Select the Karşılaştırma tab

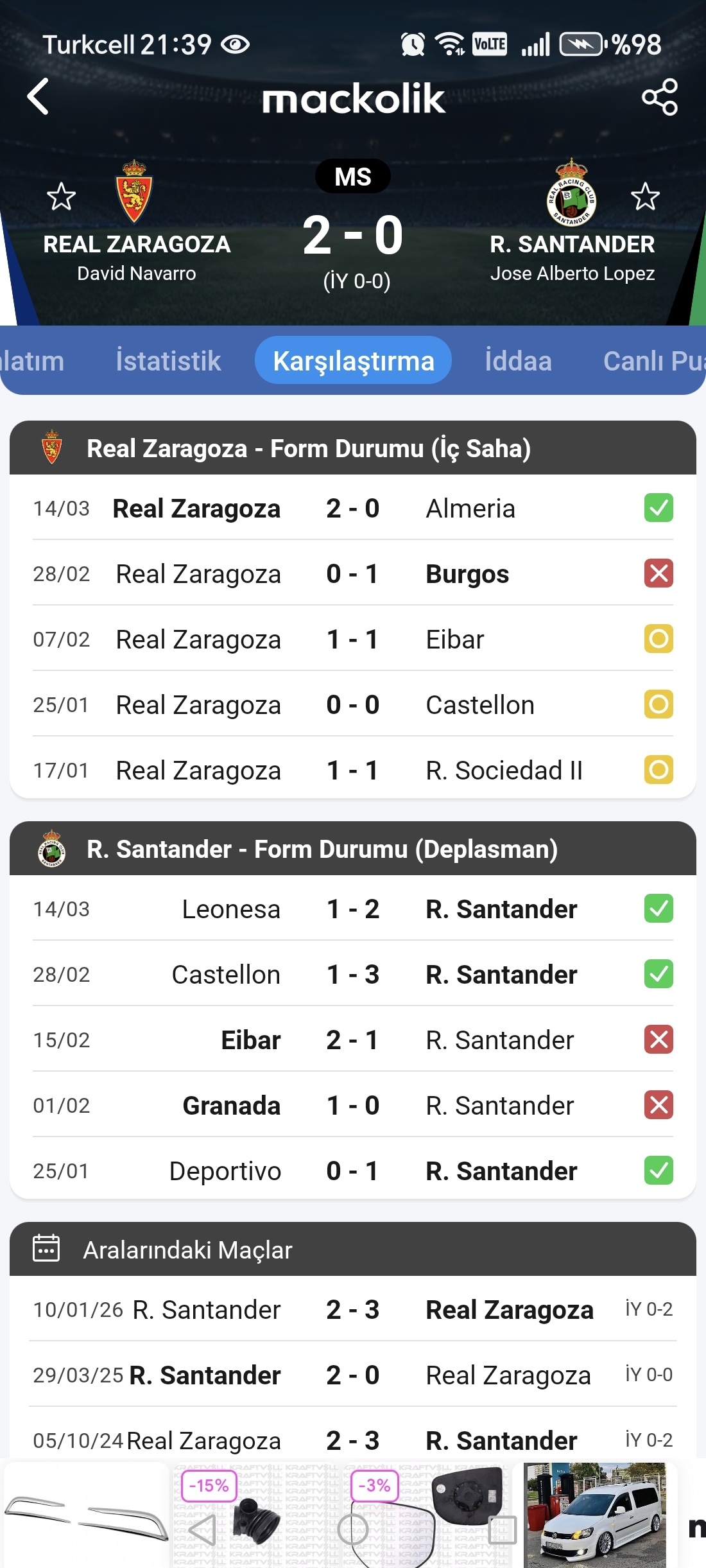point(353,361)
